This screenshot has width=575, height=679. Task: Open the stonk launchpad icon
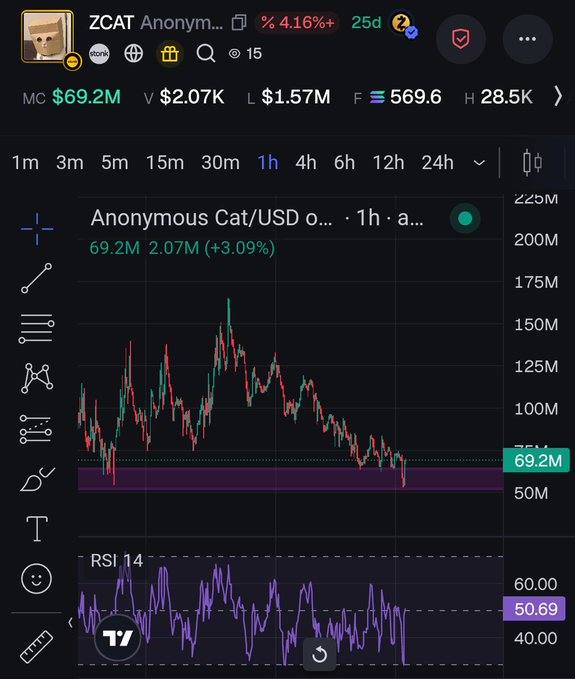point(99,54)
